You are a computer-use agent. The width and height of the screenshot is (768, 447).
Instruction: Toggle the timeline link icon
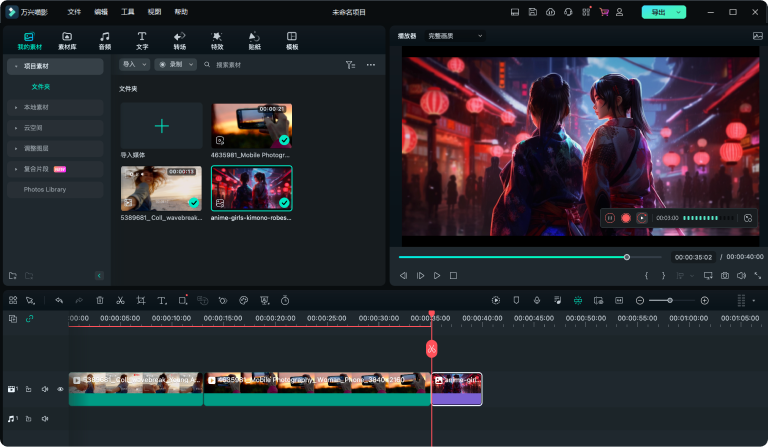click(x=29, y=318)
